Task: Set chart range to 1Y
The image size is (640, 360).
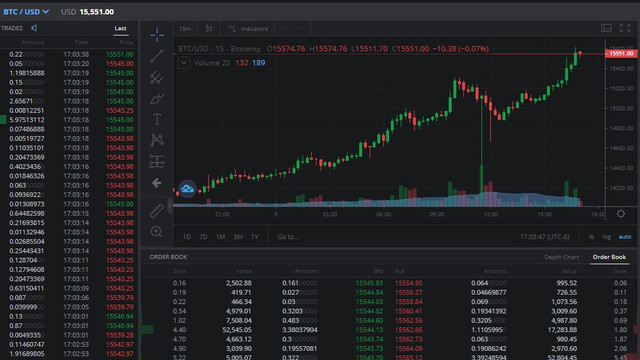Action: pos(255,237)
